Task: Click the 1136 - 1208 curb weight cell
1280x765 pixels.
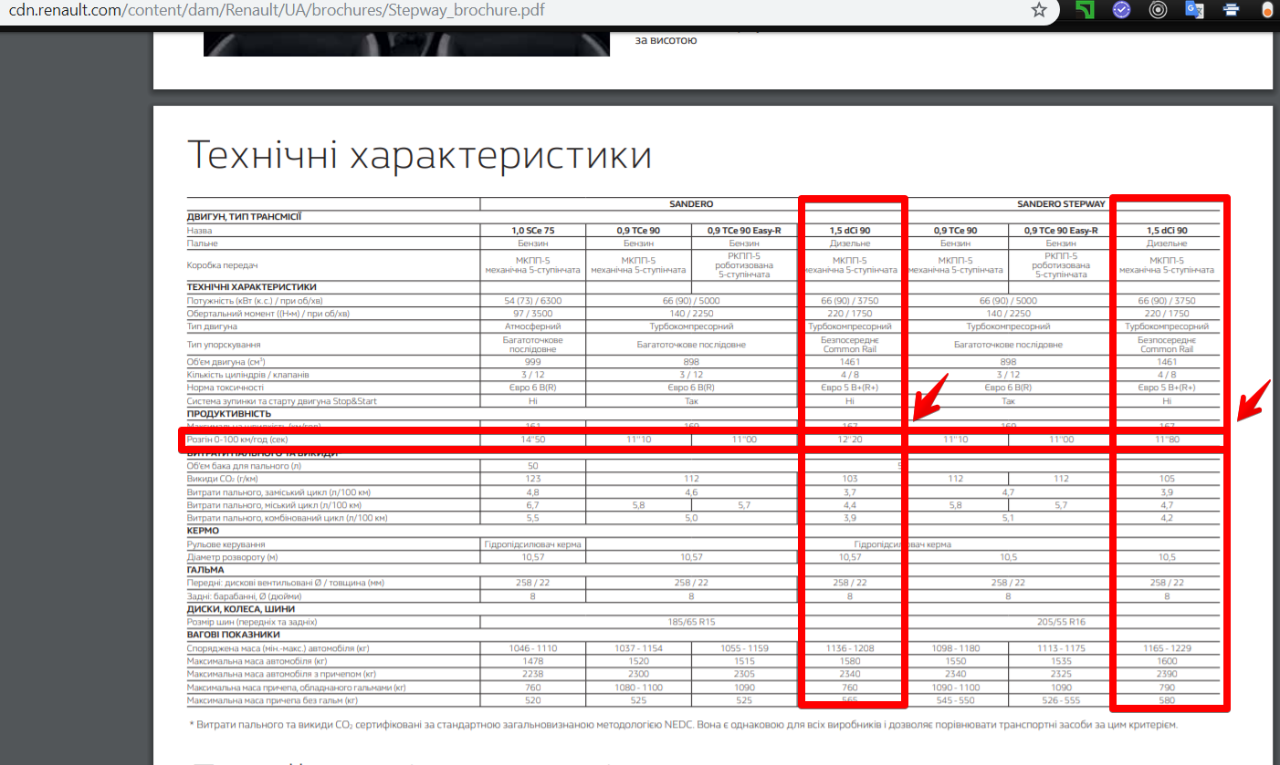Action: 850,648
